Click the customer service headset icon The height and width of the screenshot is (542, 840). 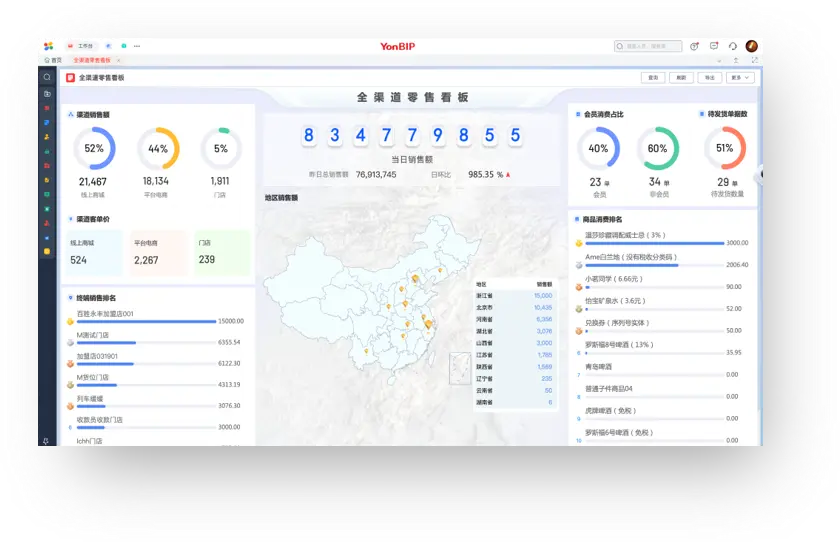pos(732,46)
